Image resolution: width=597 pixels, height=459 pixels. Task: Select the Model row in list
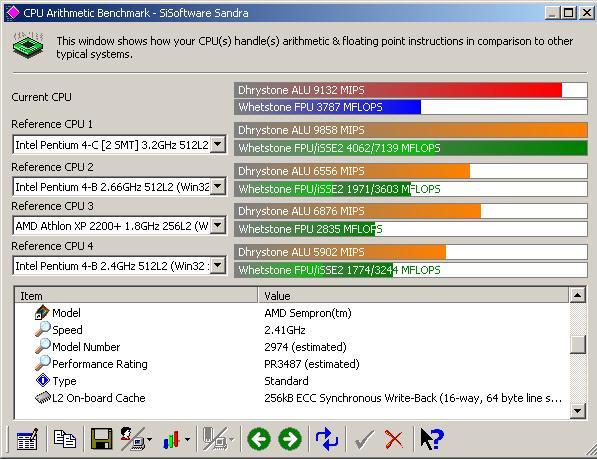click(x=292, y=313)
